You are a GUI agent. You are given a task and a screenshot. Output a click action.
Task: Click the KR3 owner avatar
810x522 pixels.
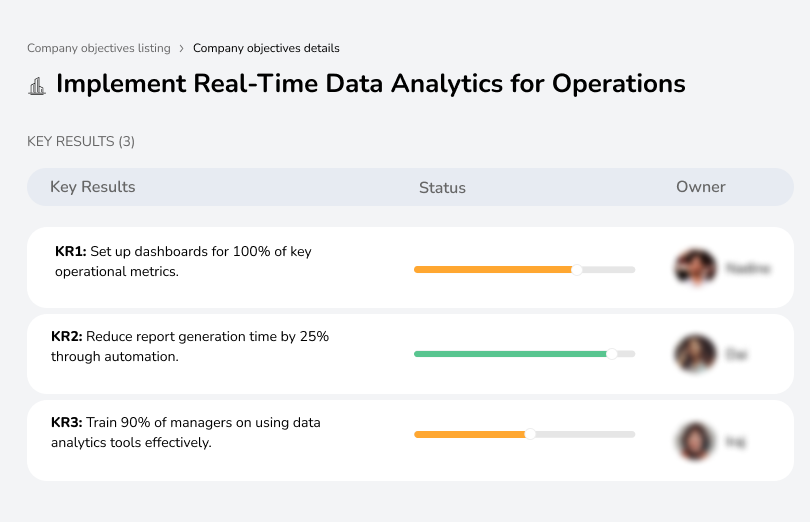695,441
